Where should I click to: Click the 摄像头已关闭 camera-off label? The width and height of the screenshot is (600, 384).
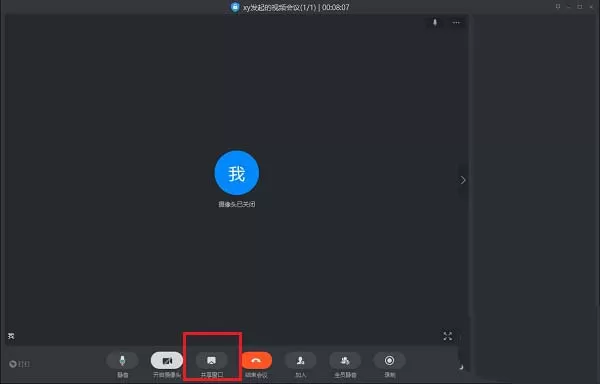pyautogui.click(x=237, y=204)
